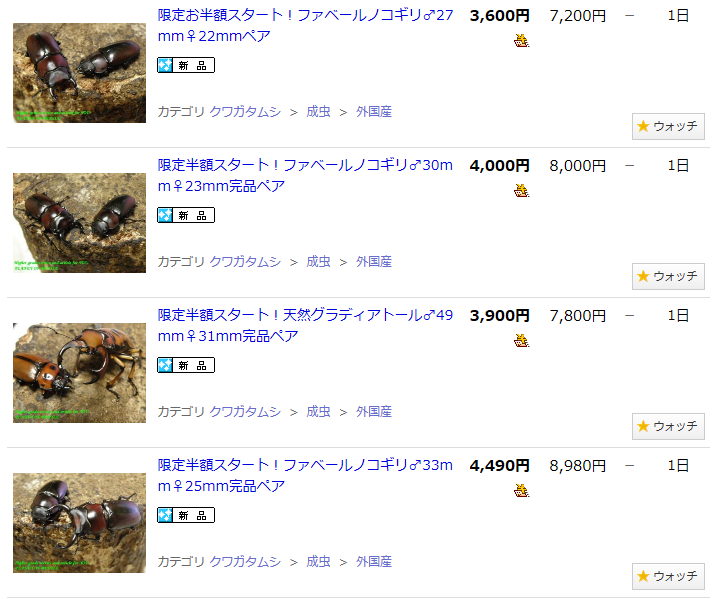Add the 3,600円 listing to the watch list
Viewport: 722px width, 599px height.
click(668, 126)
